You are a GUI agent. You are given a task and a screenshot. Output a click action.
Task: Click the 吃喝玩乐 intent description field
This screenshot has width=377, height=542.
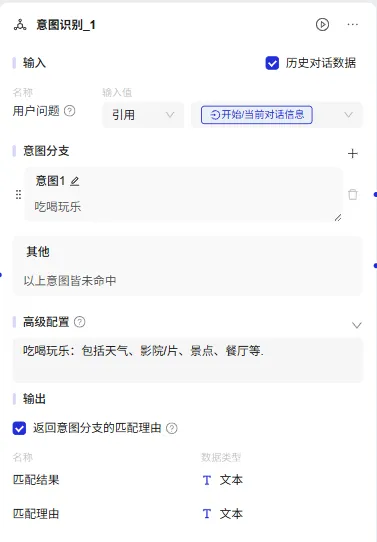click(x=183, y=207)
